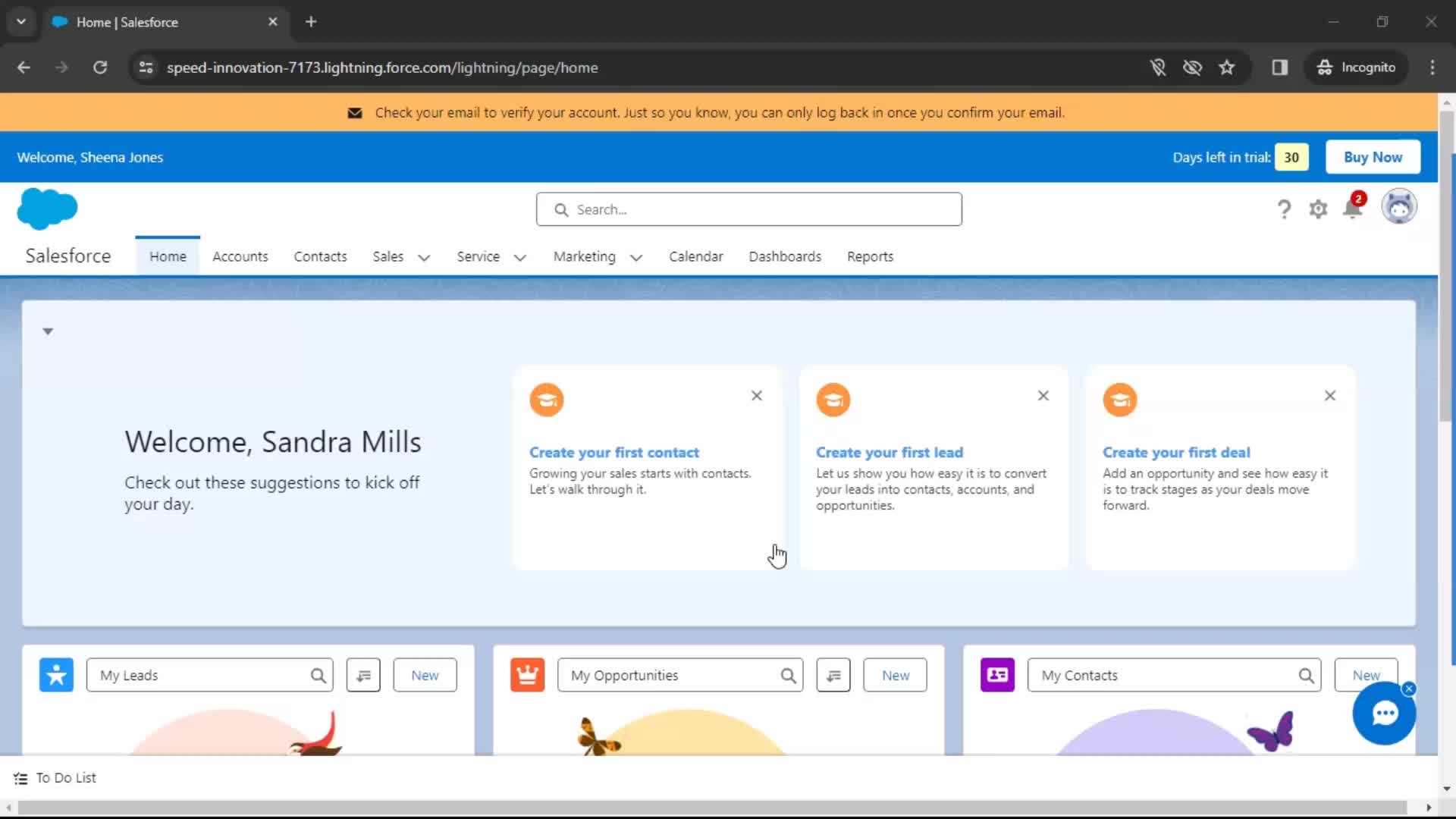Click the Salesforce cloud logo icon
Viewport: 1456px width, 819px height.
tap(47, 209)
